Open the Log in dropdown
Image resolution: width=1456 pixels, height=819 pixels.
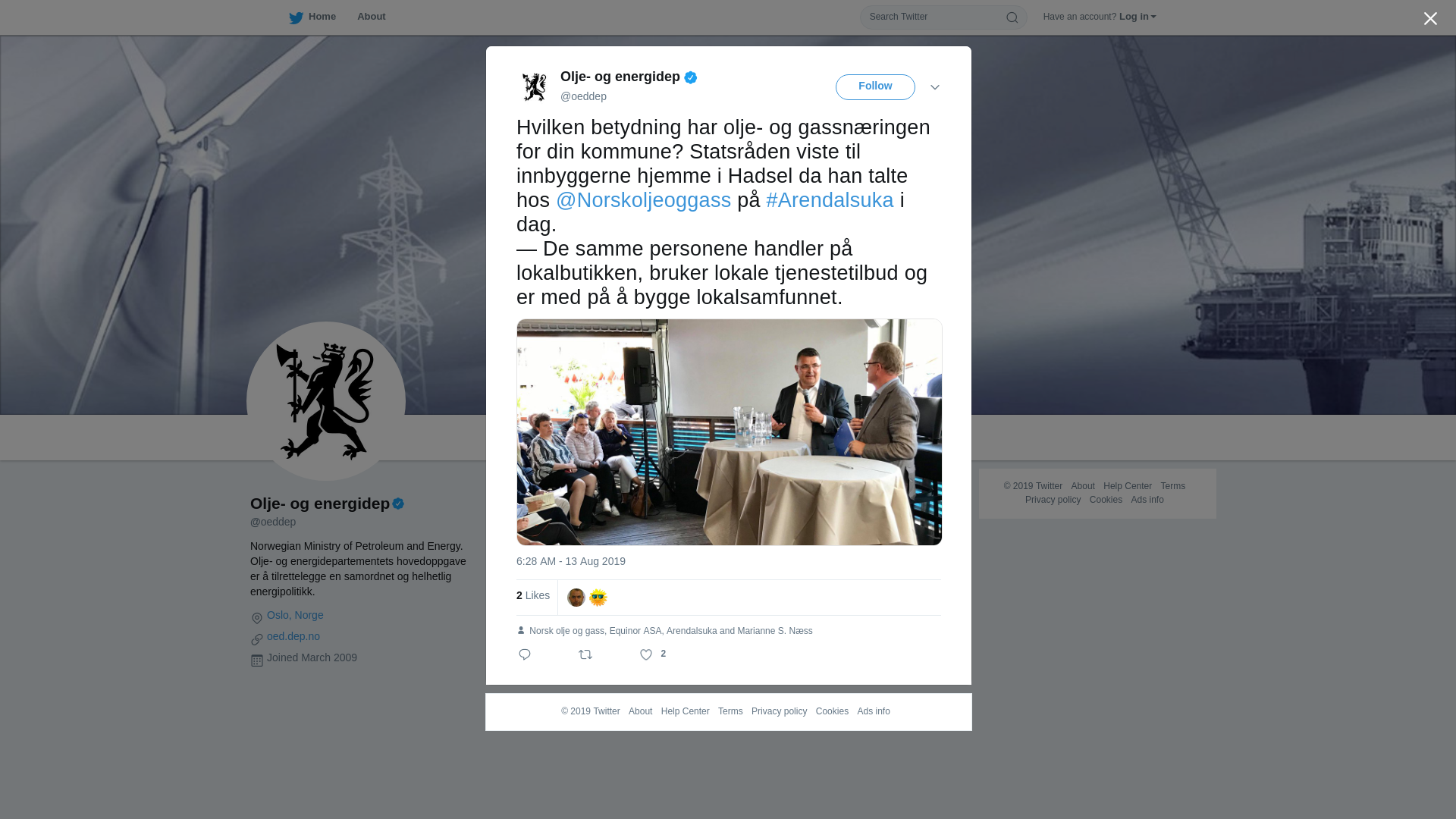(x=1137, y=17)
